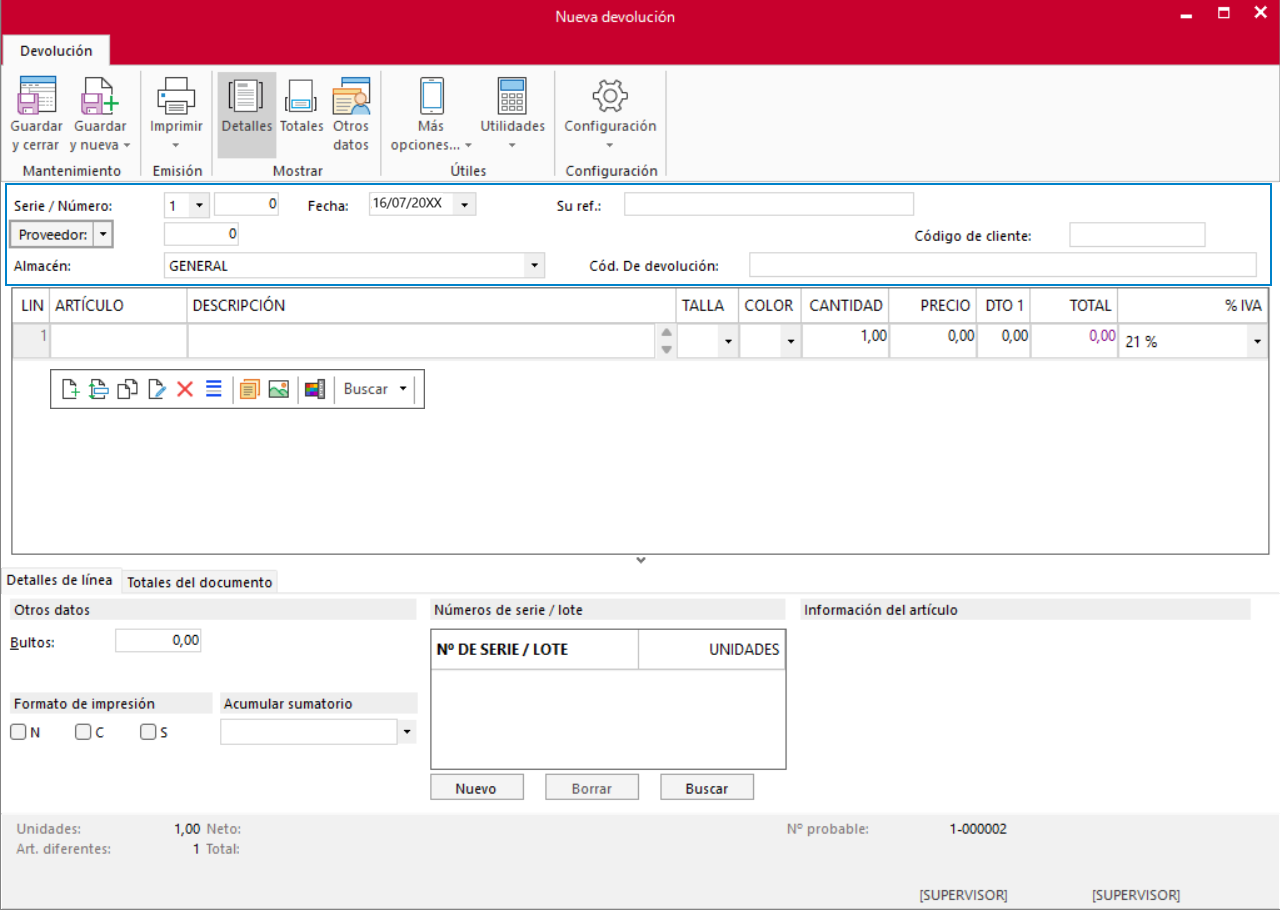Show the Totales view in the ribbon

301,106
